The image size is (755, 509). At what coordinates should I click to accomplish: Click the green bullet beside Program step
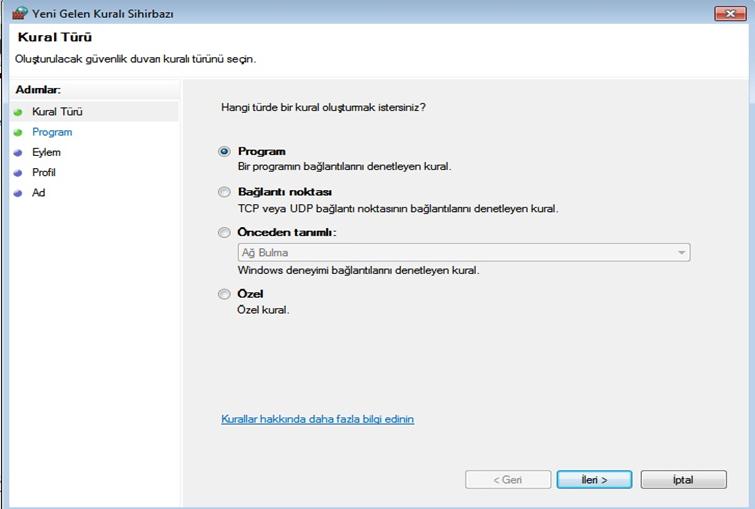[18, 132]
